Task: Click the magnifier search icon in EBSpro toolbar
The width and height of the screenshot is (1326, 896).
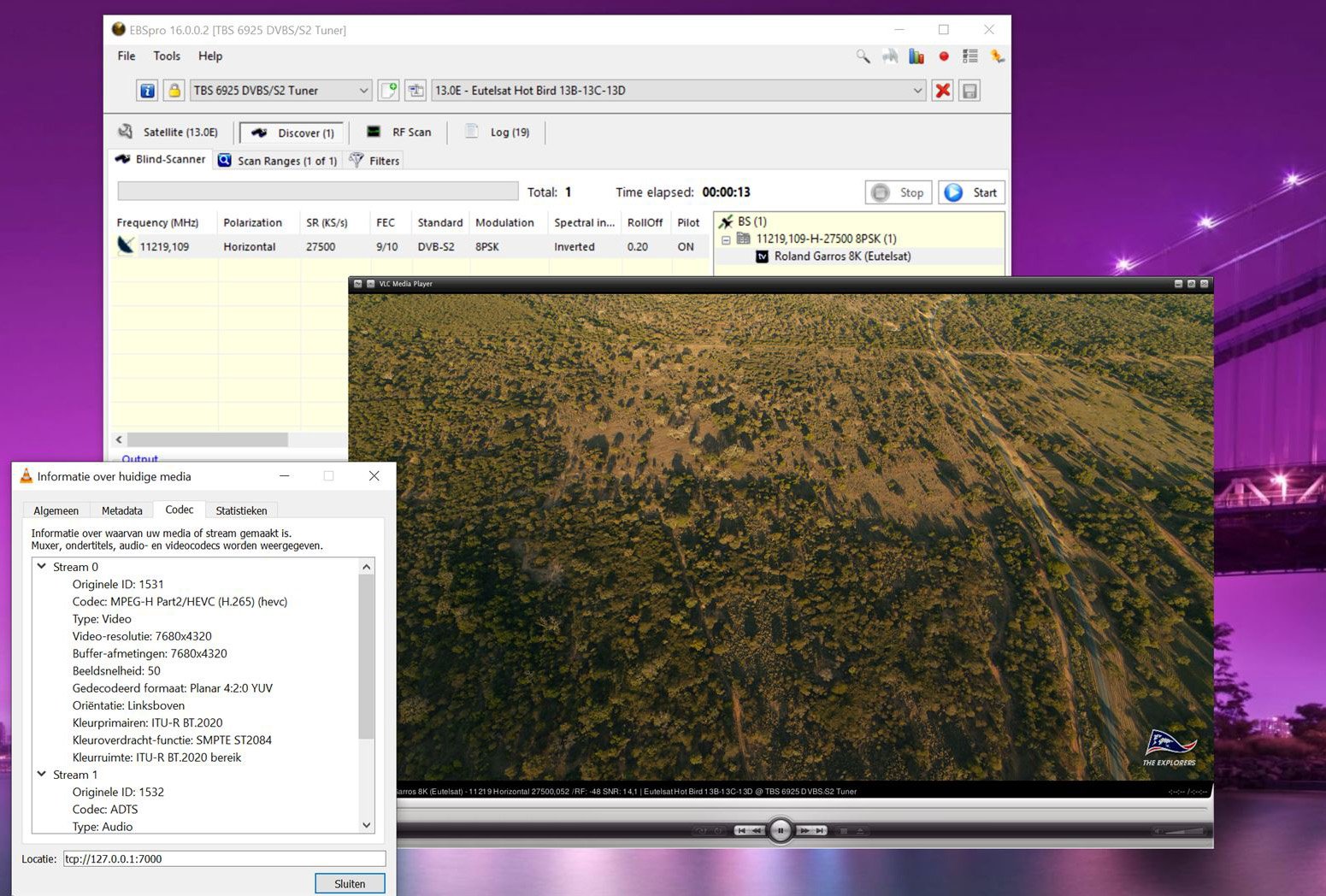Action: 863,56
